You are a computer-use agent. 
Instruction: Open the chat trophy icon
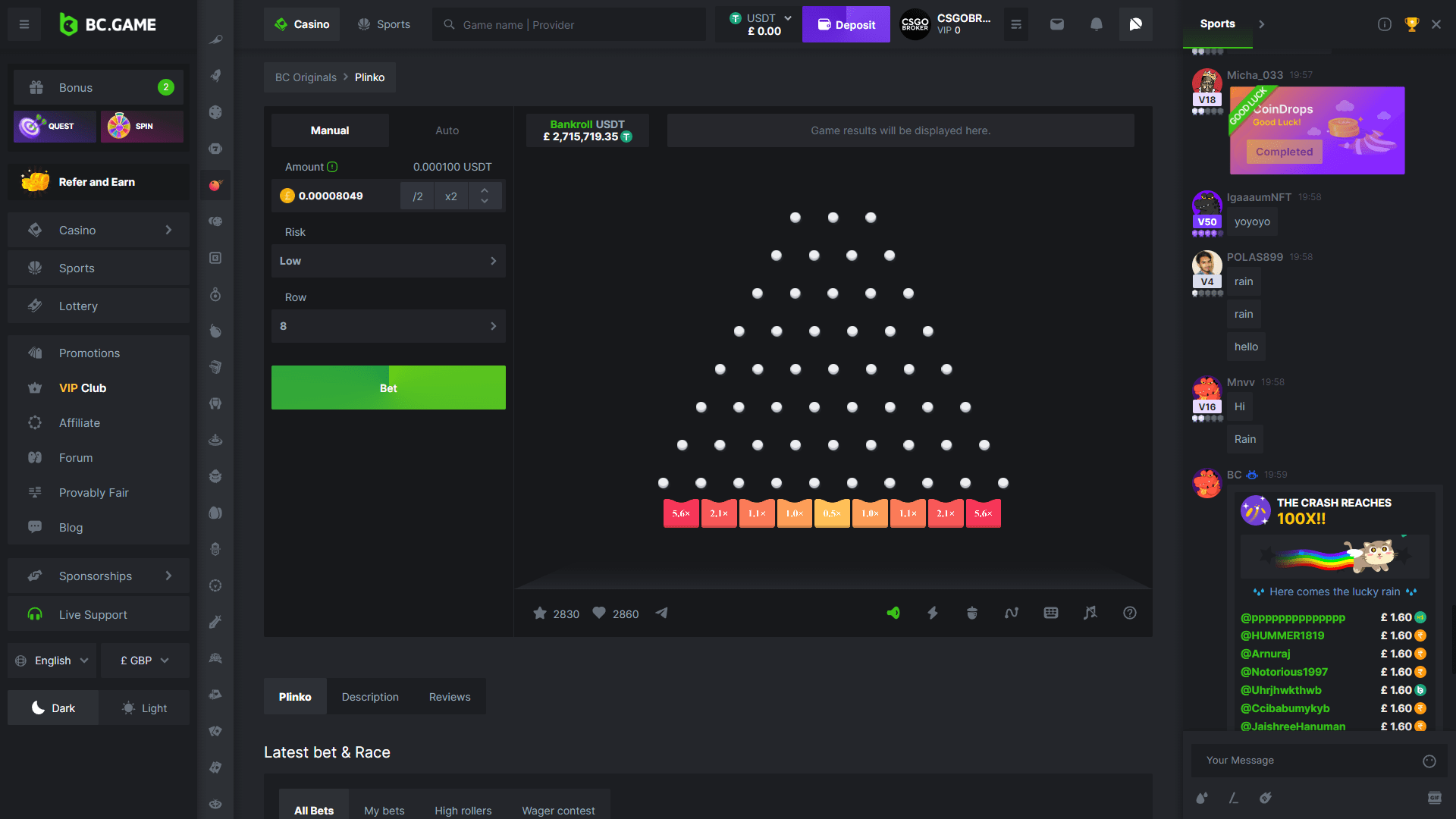[x=1411, y=24]
